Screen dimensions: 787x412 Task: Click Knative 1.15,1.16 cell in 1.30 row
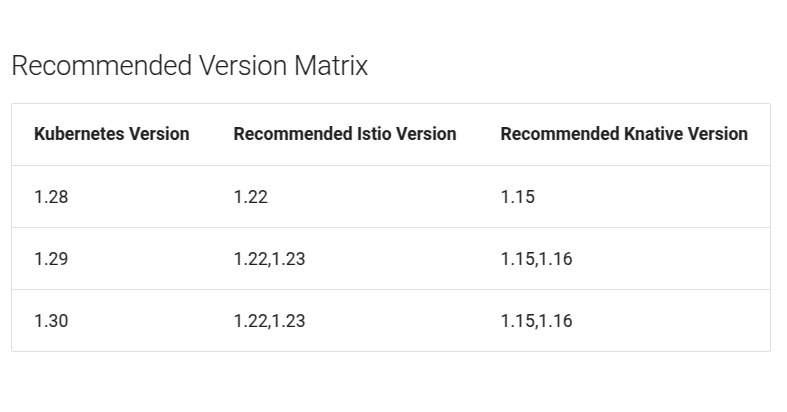(537, 321)
